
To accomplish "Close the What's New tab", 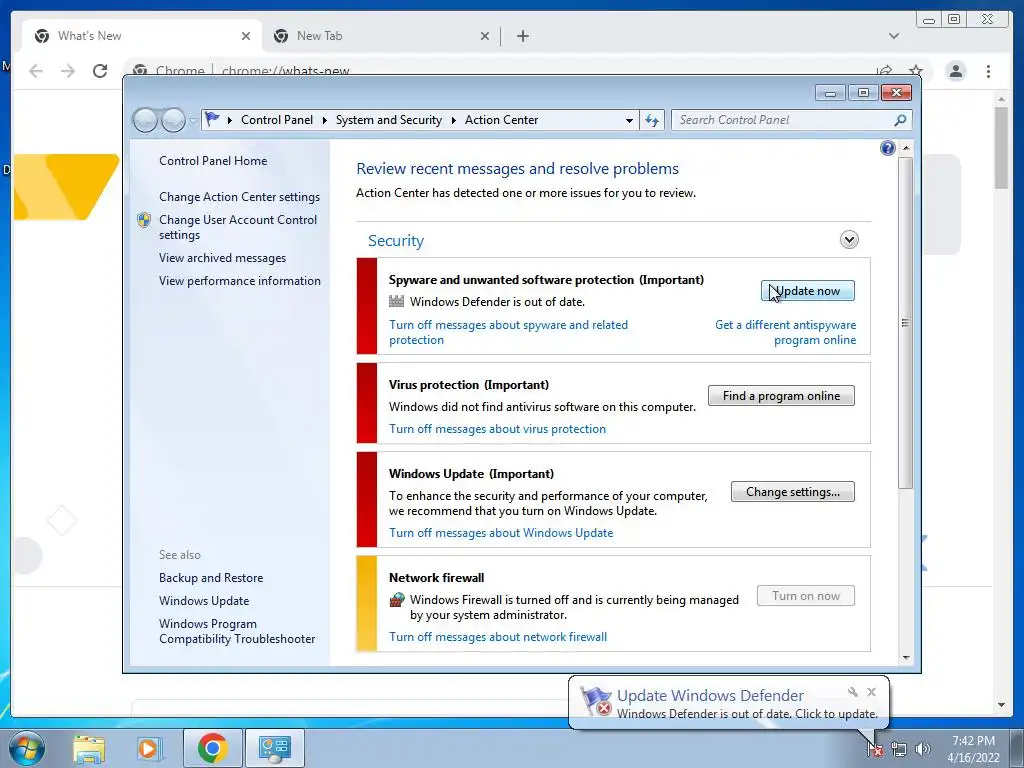I will [246, 36].
